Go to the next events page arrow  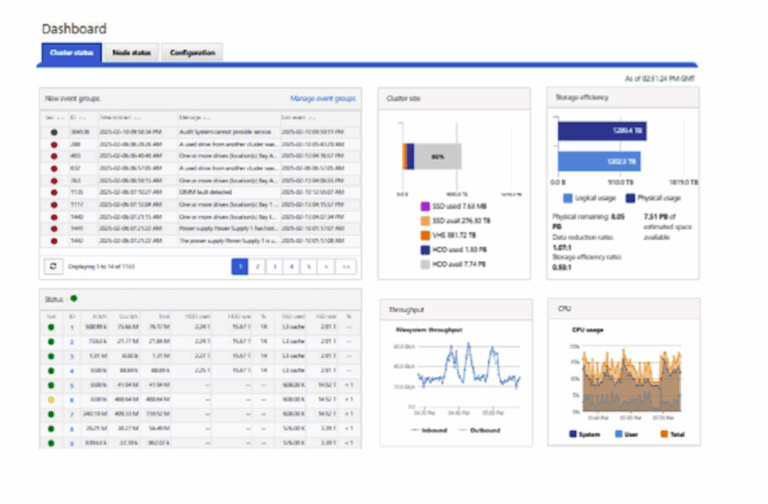[x=327, y=267]
